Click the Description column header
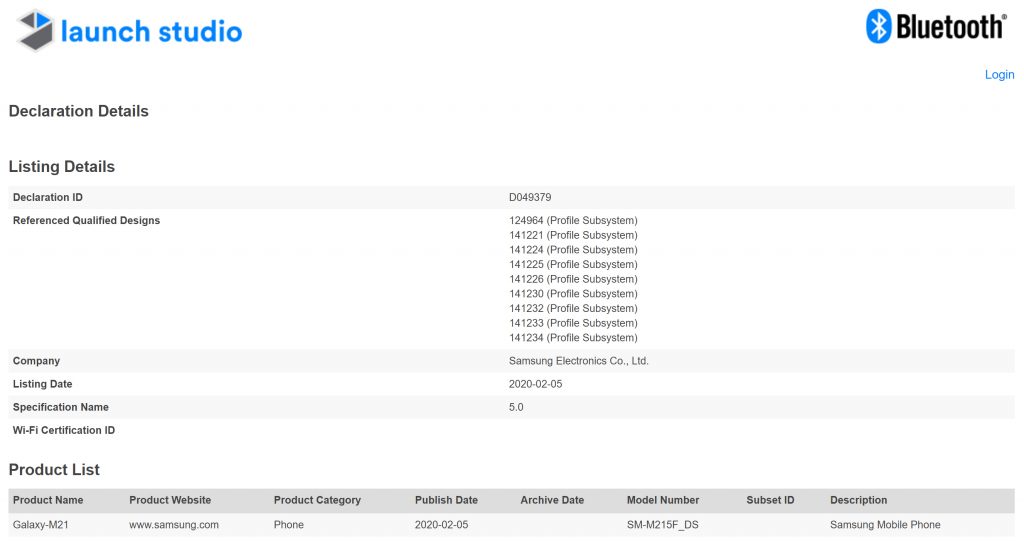1024x543 pixels. 858,500
